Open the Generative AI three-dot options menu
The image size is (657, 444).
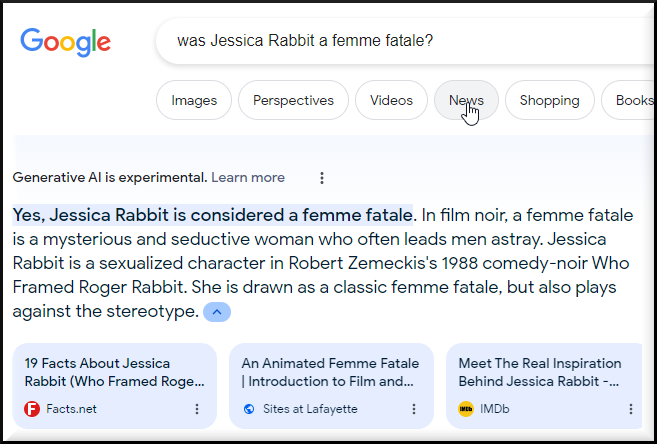click(322, 178)
